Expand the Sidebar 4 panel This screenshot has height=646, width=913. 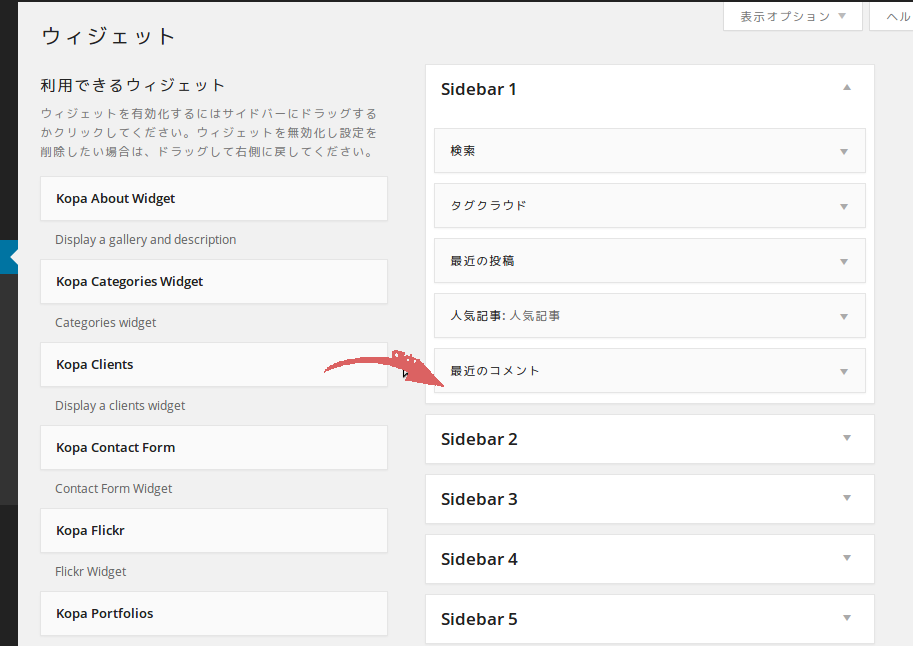[x=846, y=559]
